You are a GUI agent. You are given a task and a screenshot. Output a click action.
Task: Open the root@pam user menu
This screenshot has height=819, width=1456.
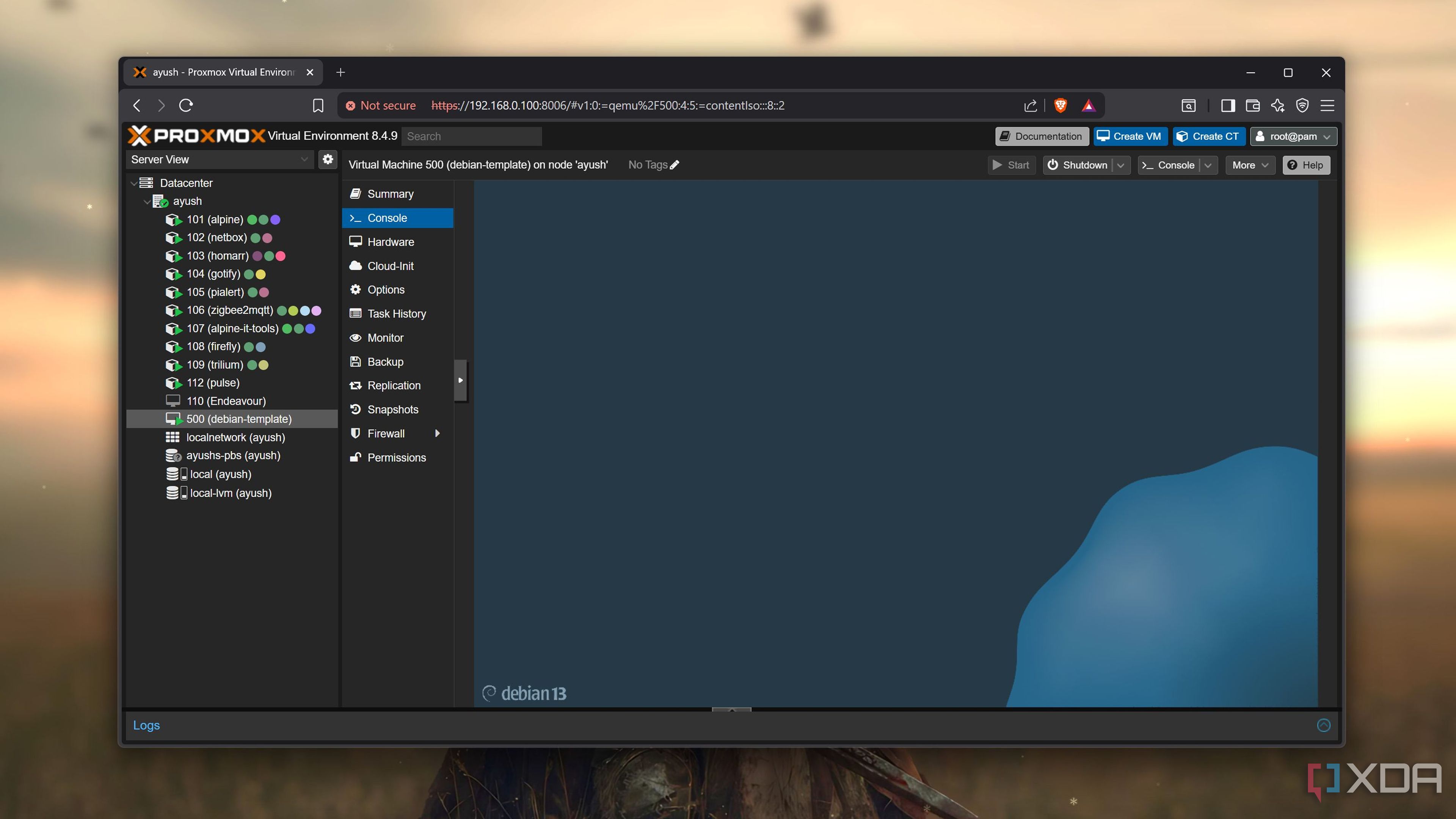(1293, 136)
